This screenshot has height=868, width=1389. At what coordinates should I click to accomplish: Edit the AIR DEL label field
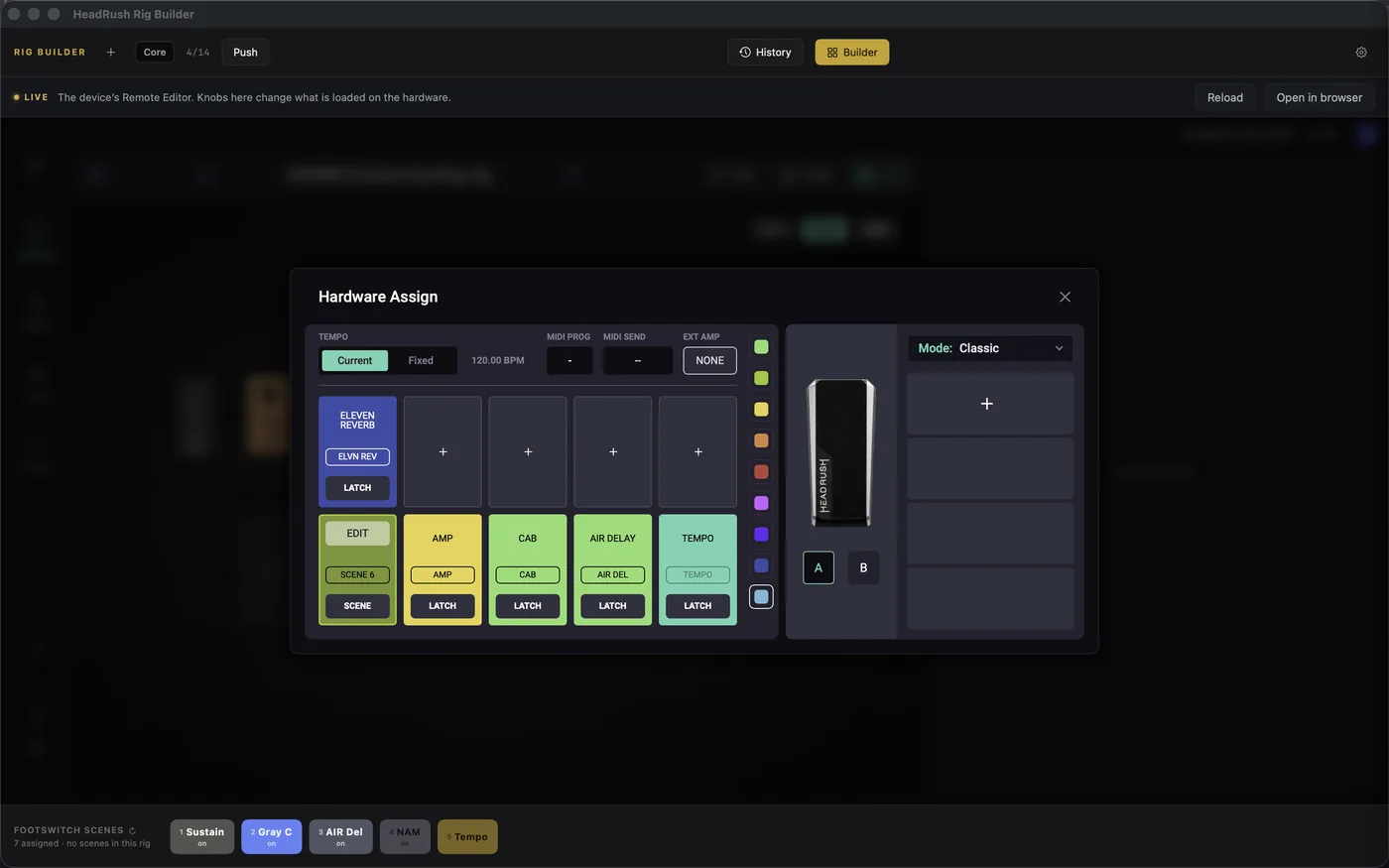coord(613,574)
